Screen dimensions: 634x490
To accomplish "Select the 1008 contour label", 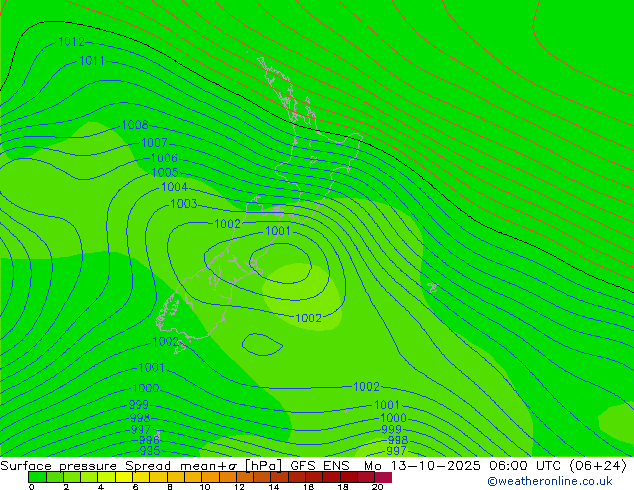I will click(x=135, y=125).
